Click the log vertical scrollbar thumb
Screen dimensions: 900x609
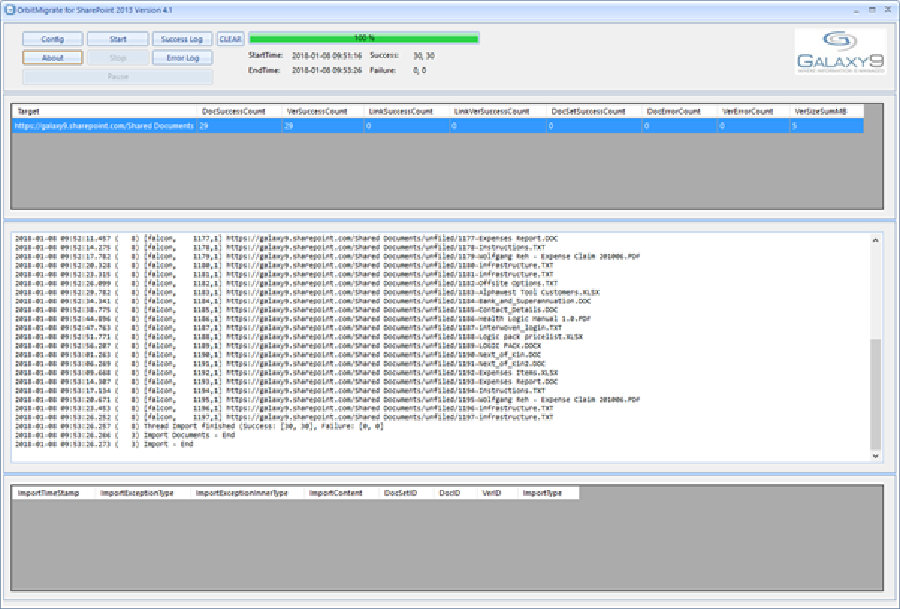click(875, 394)
